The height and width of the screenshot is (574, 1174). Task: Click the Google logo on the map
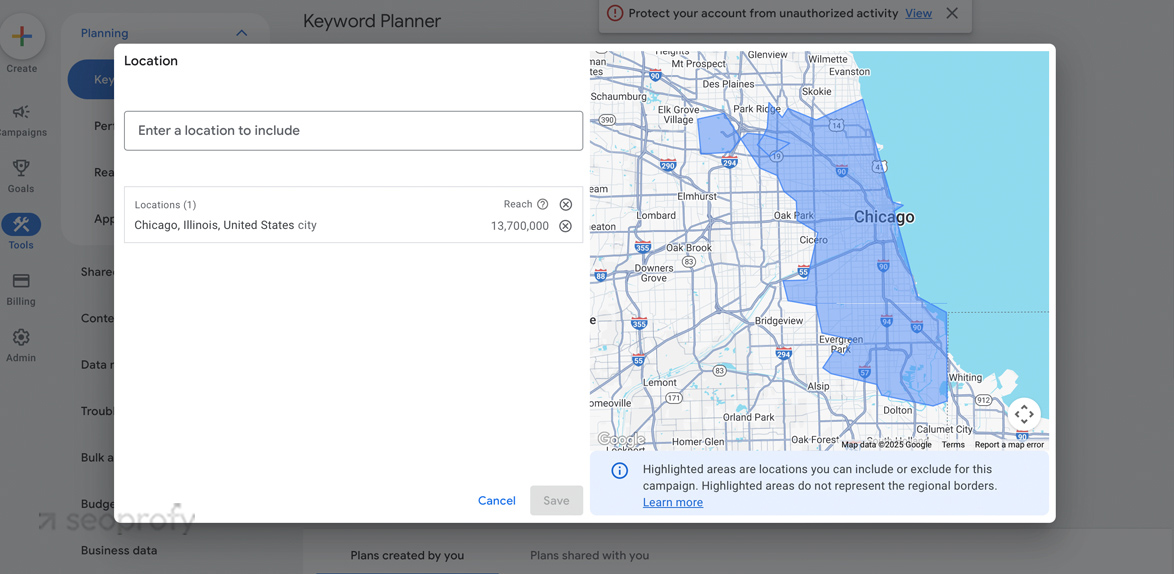tap(621, 439)
